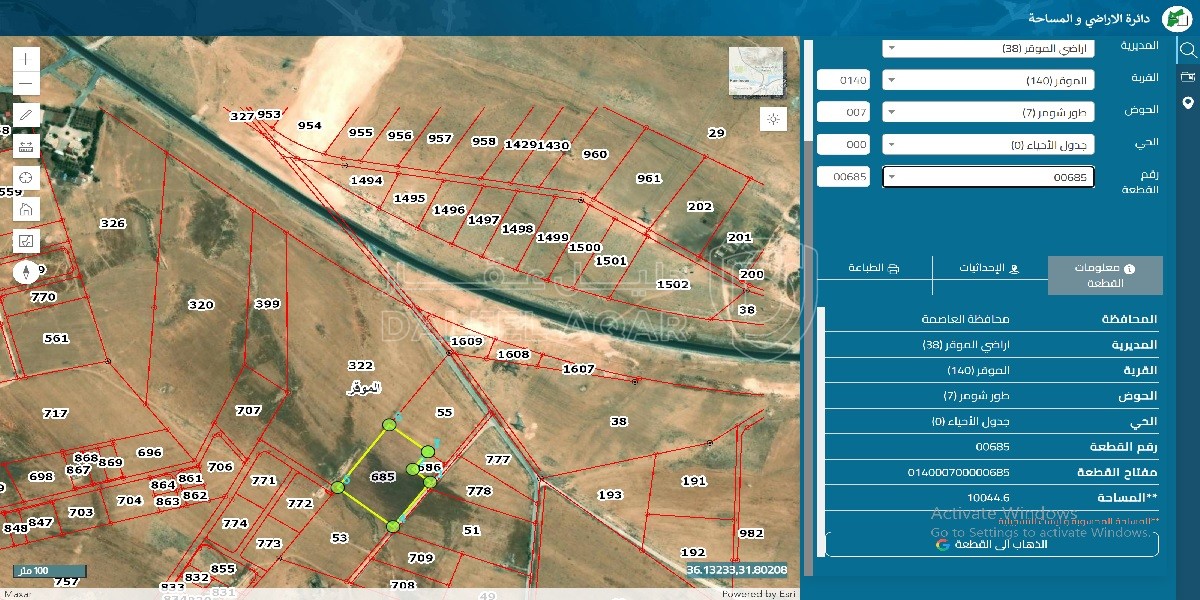
Task: Zoom in on the map
Action: click(x=26, y=60)
